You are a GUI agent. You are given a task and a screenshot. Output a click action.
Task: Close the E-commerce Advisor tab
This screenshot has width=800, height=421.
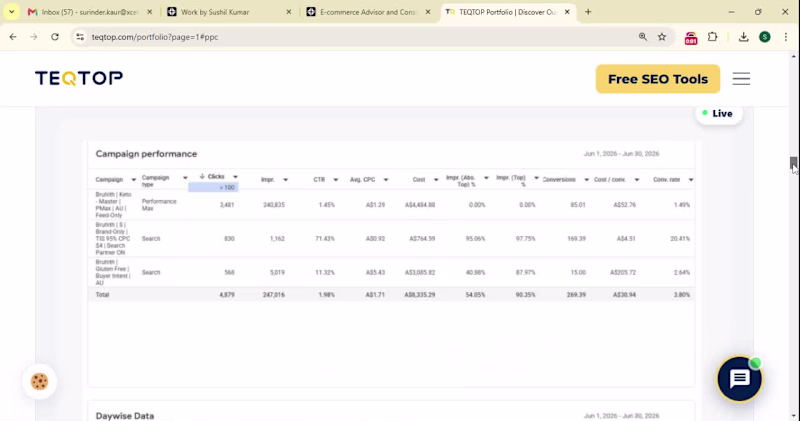coord(428,12)
